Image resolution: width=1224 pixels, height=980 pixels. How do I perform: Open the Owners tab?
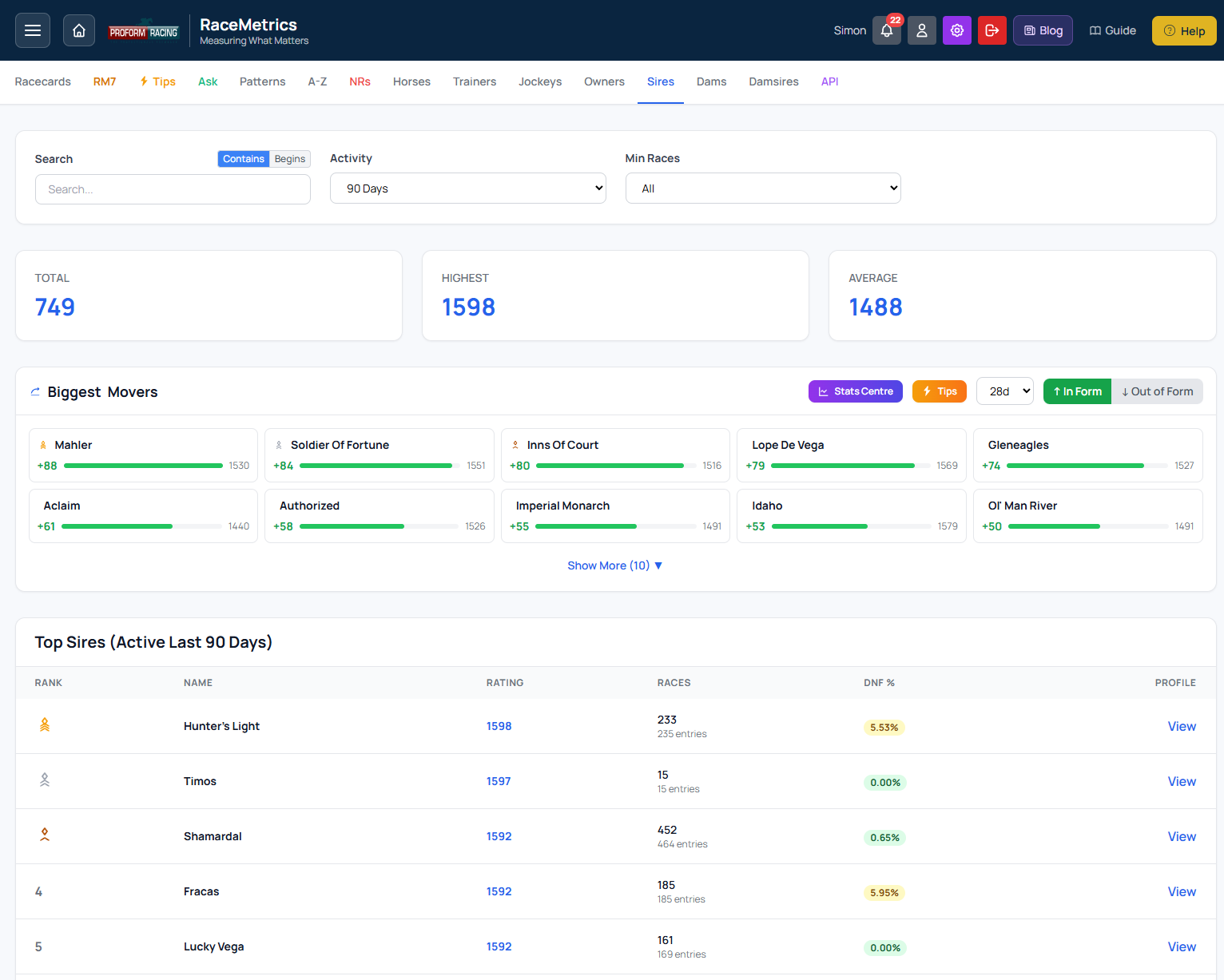(604, 81)
